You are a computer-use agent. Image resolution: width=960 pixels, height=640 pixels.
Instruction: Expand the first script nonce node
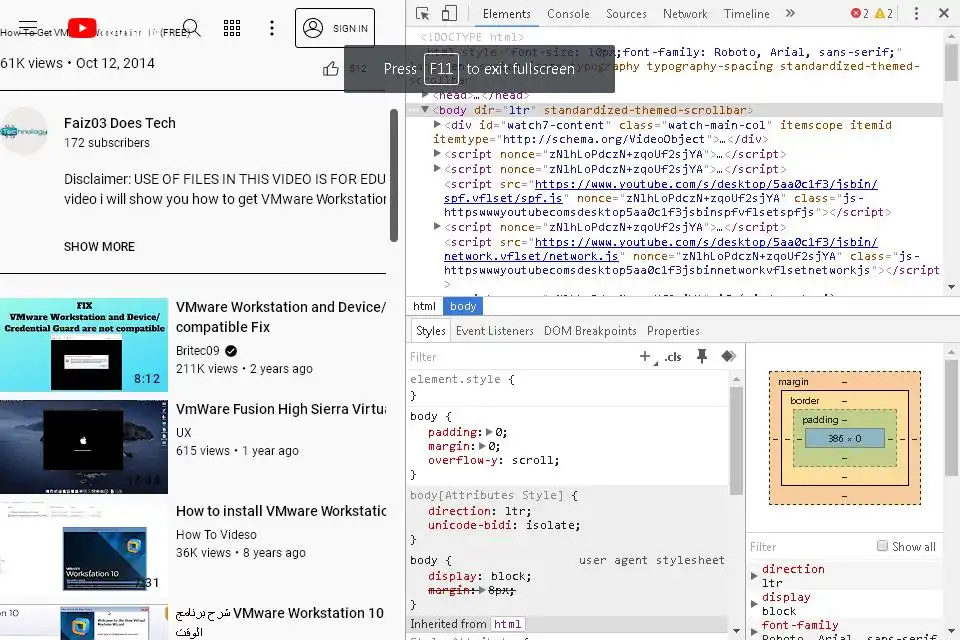pos(437,154)
